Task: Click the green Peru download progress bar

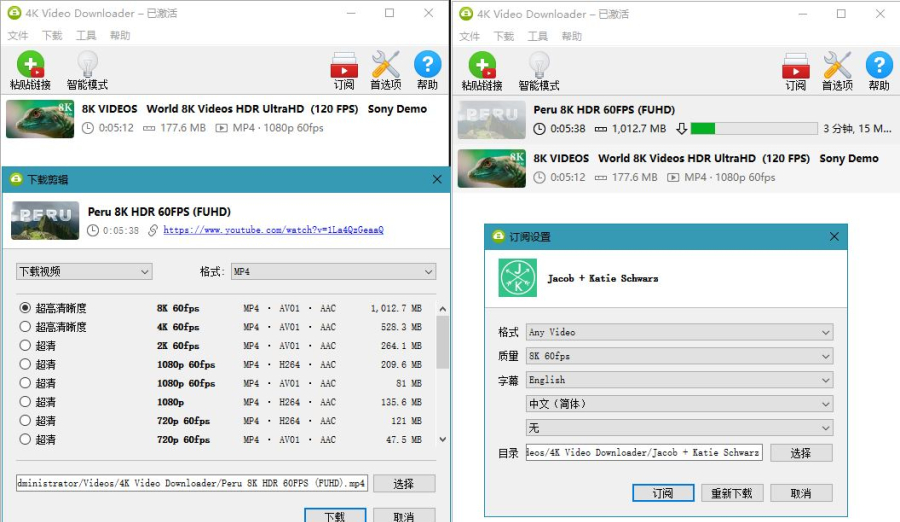Action: pos(753,128)
